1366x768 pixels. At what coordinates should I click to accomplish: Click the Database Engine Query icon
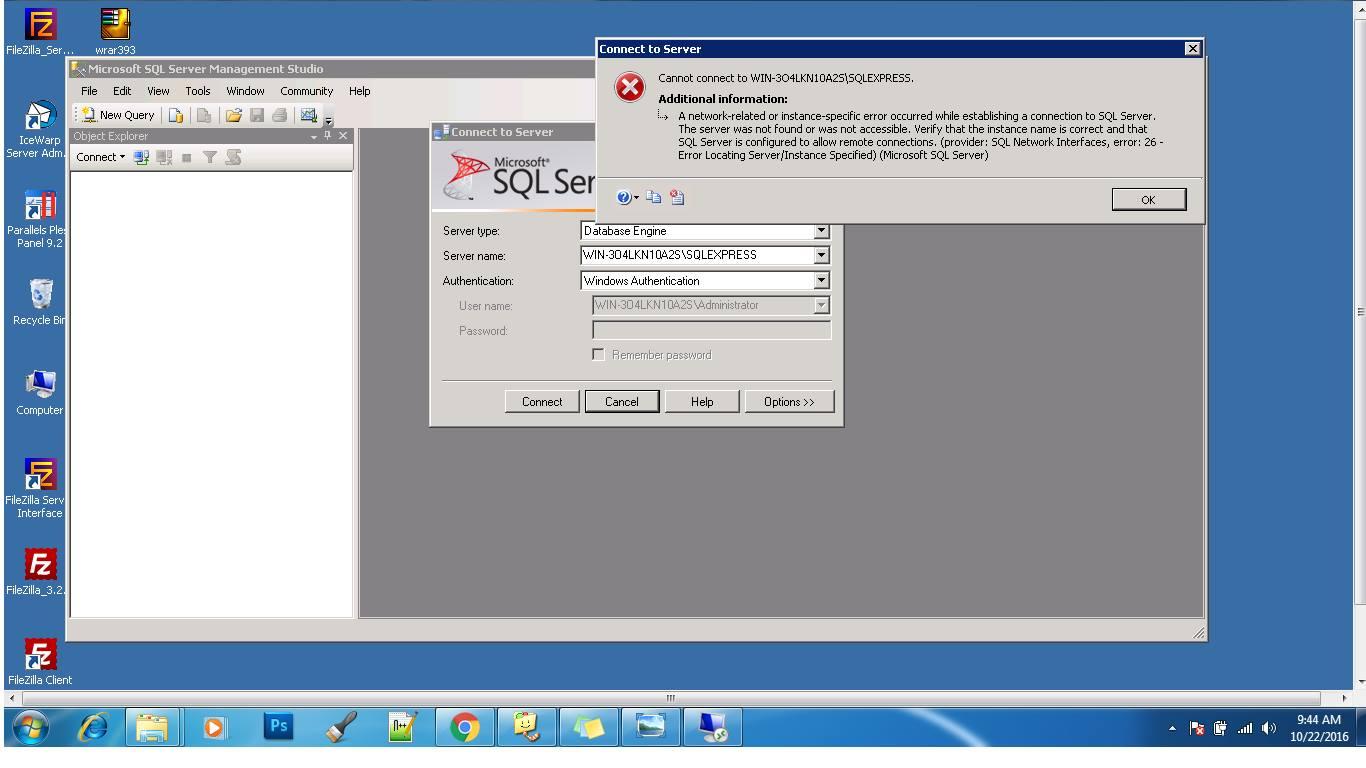tap(176, 115)
